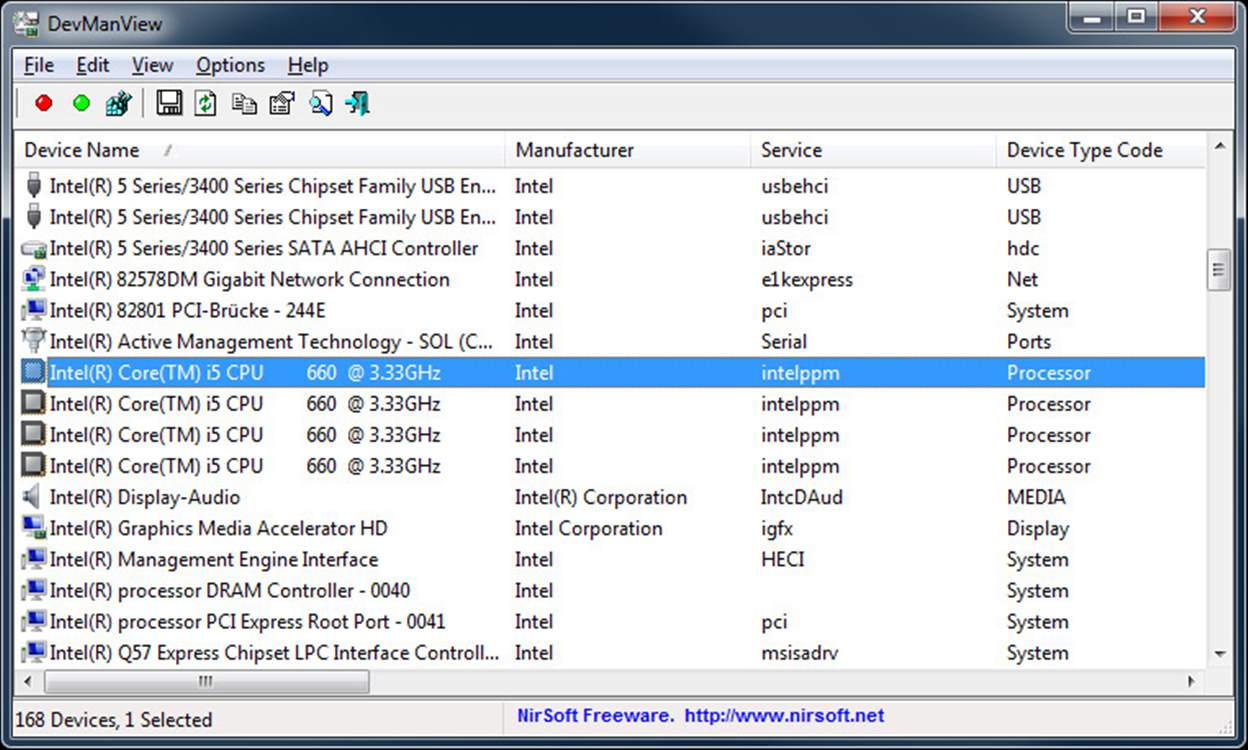Open device in RegEdit toolbar icon
Screen dimensions: 1248x750
(119, 103)
